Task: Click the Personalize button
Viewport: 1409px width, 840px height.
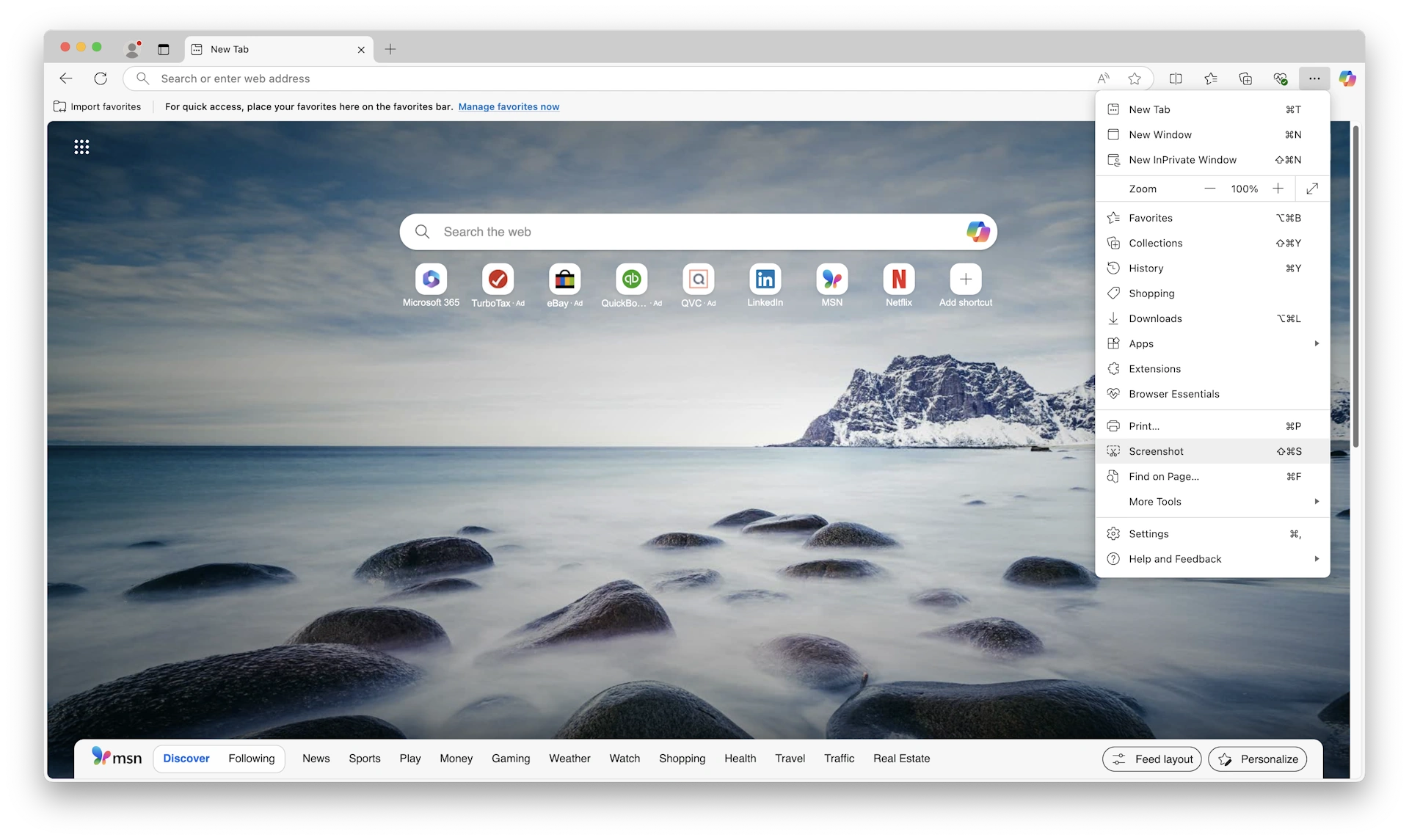Action: tap(1257, 759)
